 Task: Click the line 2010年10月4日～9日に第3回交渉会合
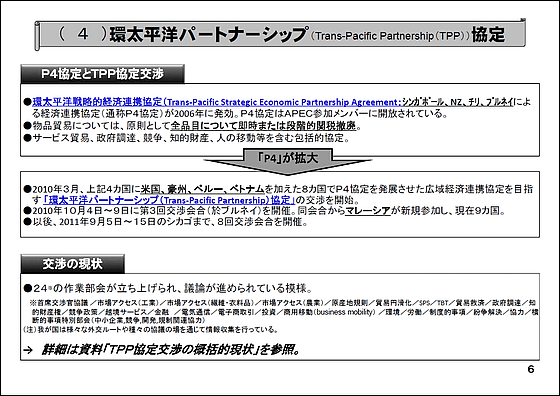pos(265,211)
